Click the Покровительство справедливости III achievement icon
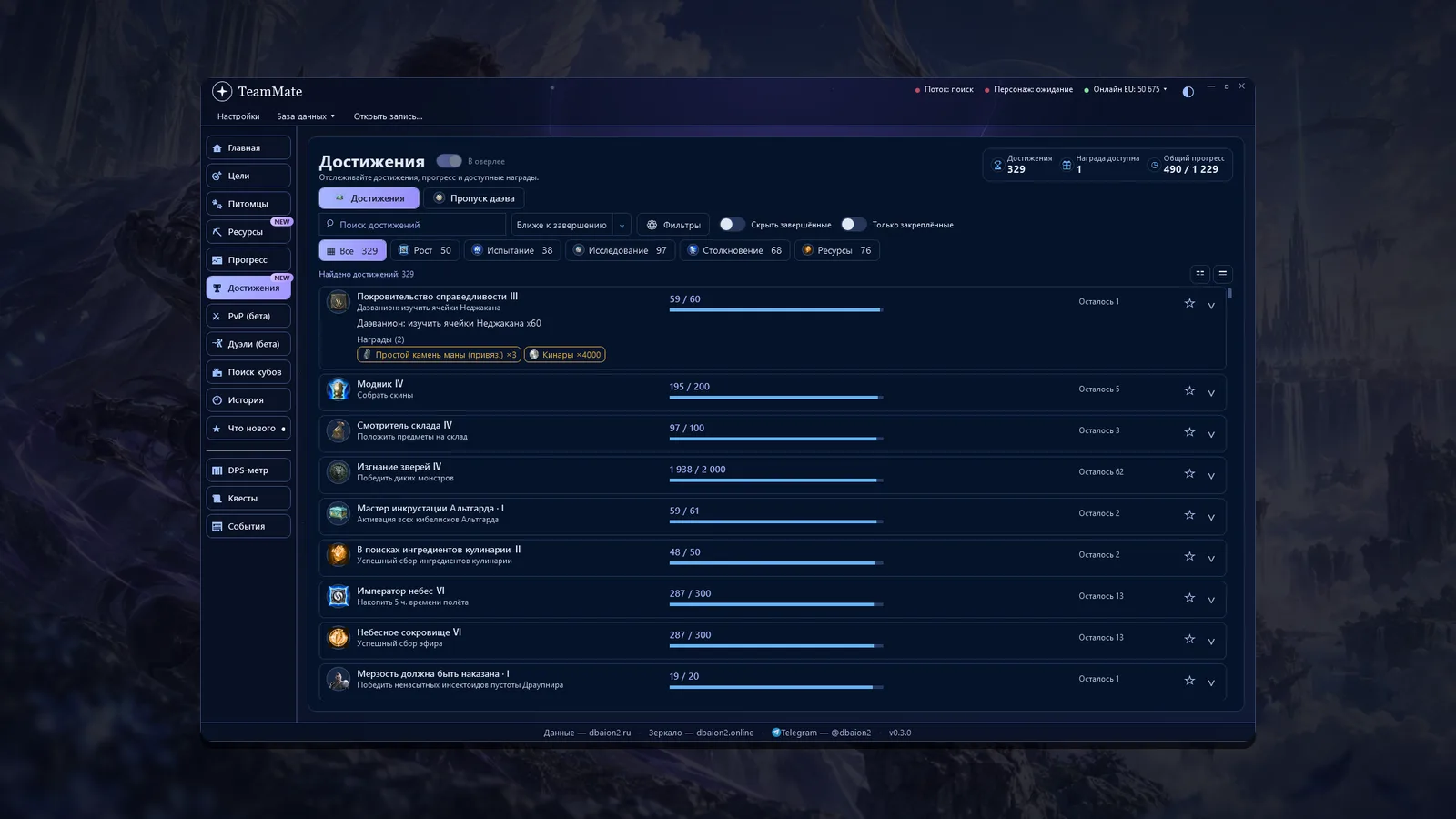Image resolution: width=1456 pixels, height=819 pixels. [339, 302]
